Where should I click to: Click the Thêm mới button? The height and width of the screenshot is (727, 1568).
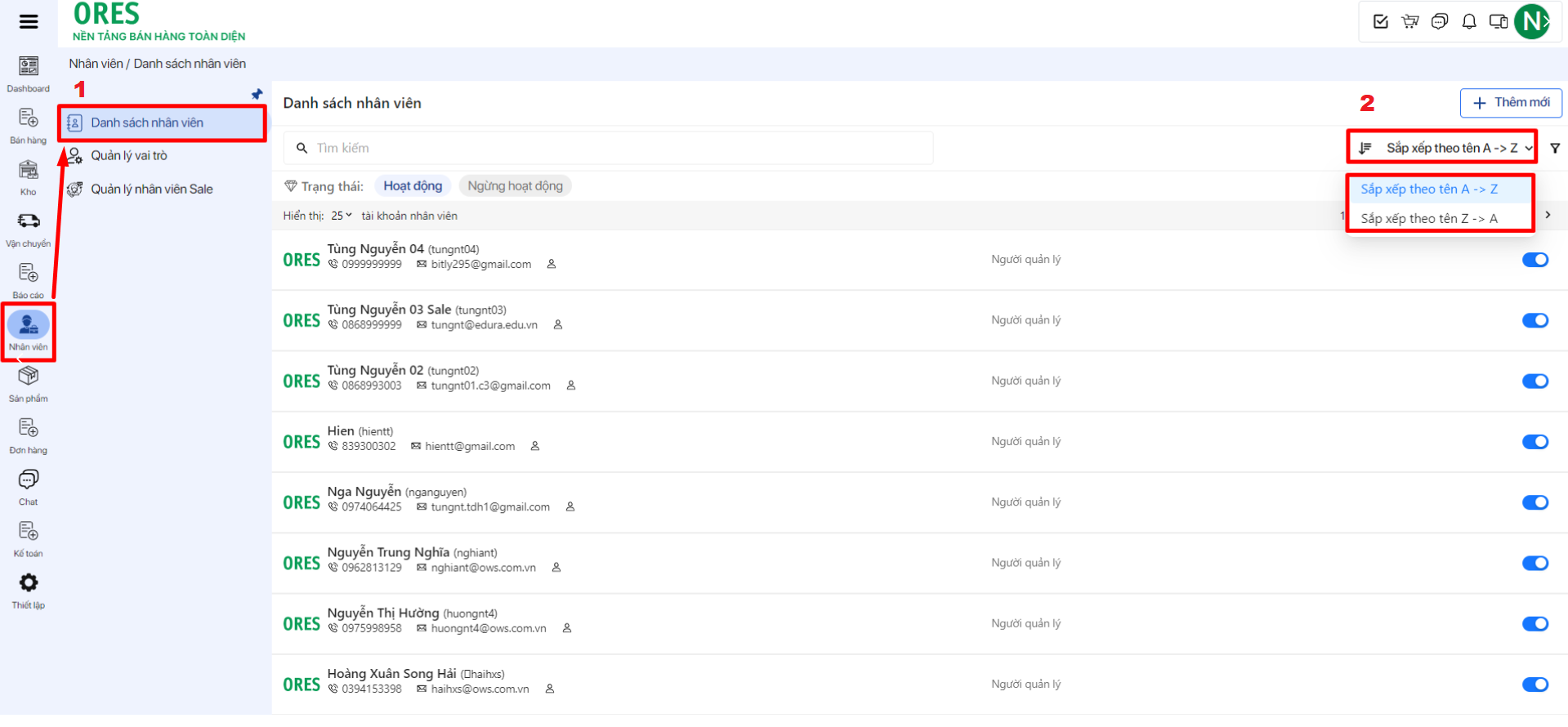(x=1511, y=103)
